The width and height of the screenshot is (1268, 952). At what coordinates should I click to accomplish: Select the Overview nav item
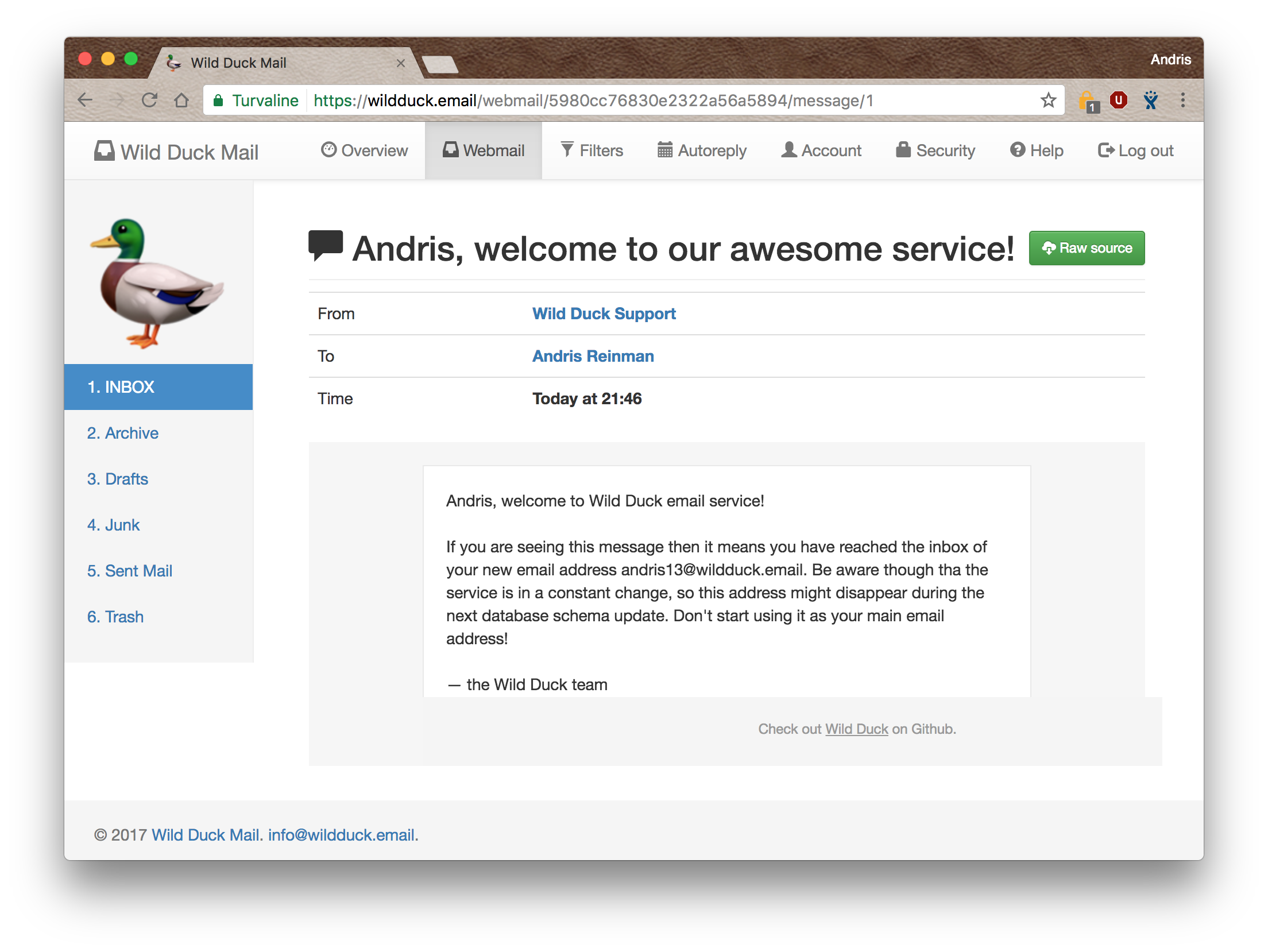pyautogui.click(x=365, y=150)
